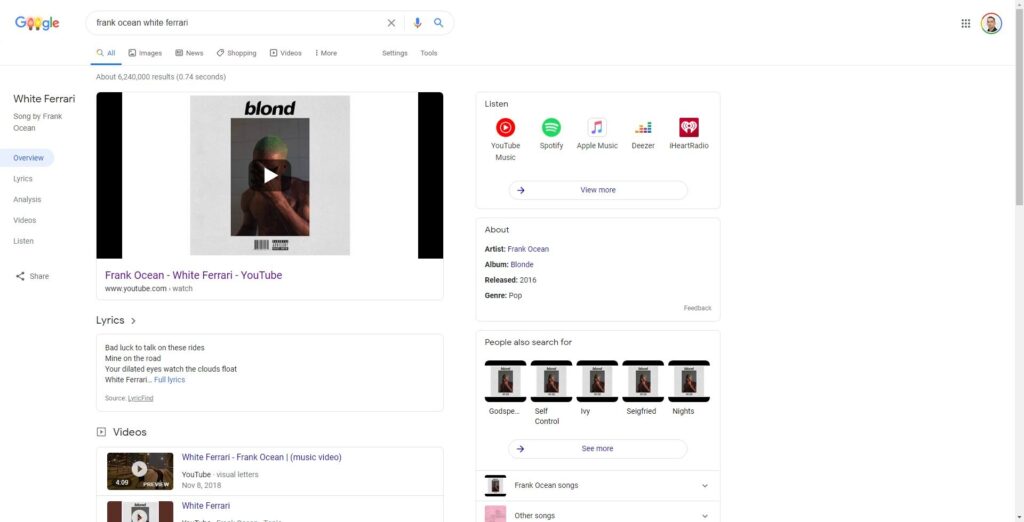Screen dimensions: 1024x522
Task: Click the magnifying glass search button
Action: [438, 23]
